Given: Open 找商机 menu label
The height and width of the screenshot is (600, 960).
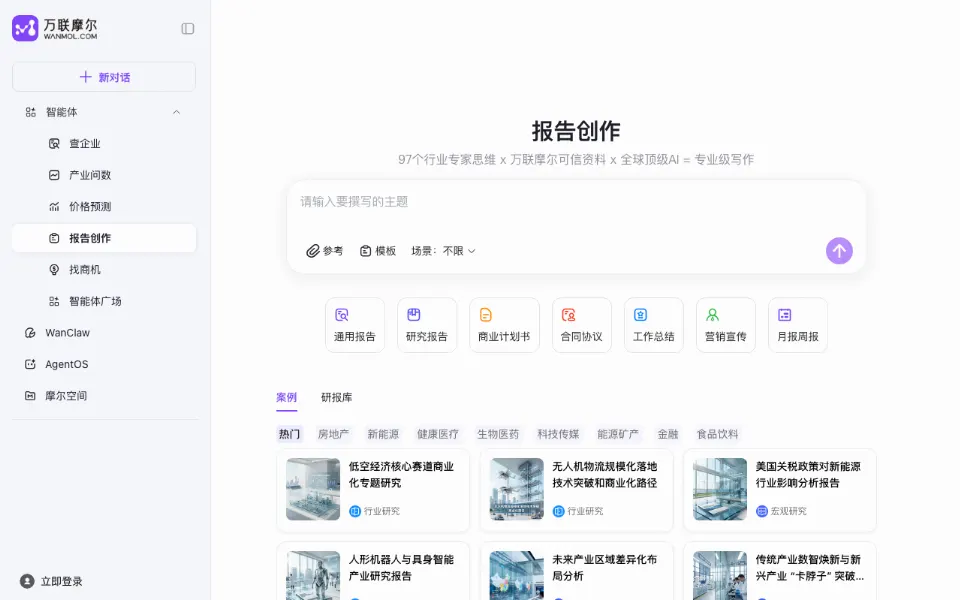Looking at the screenshot, I should [85, 270].
